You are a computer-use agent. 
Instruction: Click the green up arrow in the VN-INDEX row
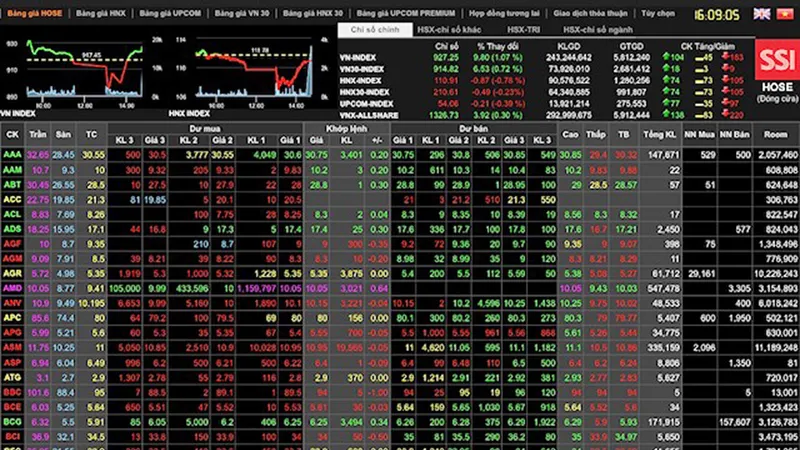(666, 57)
